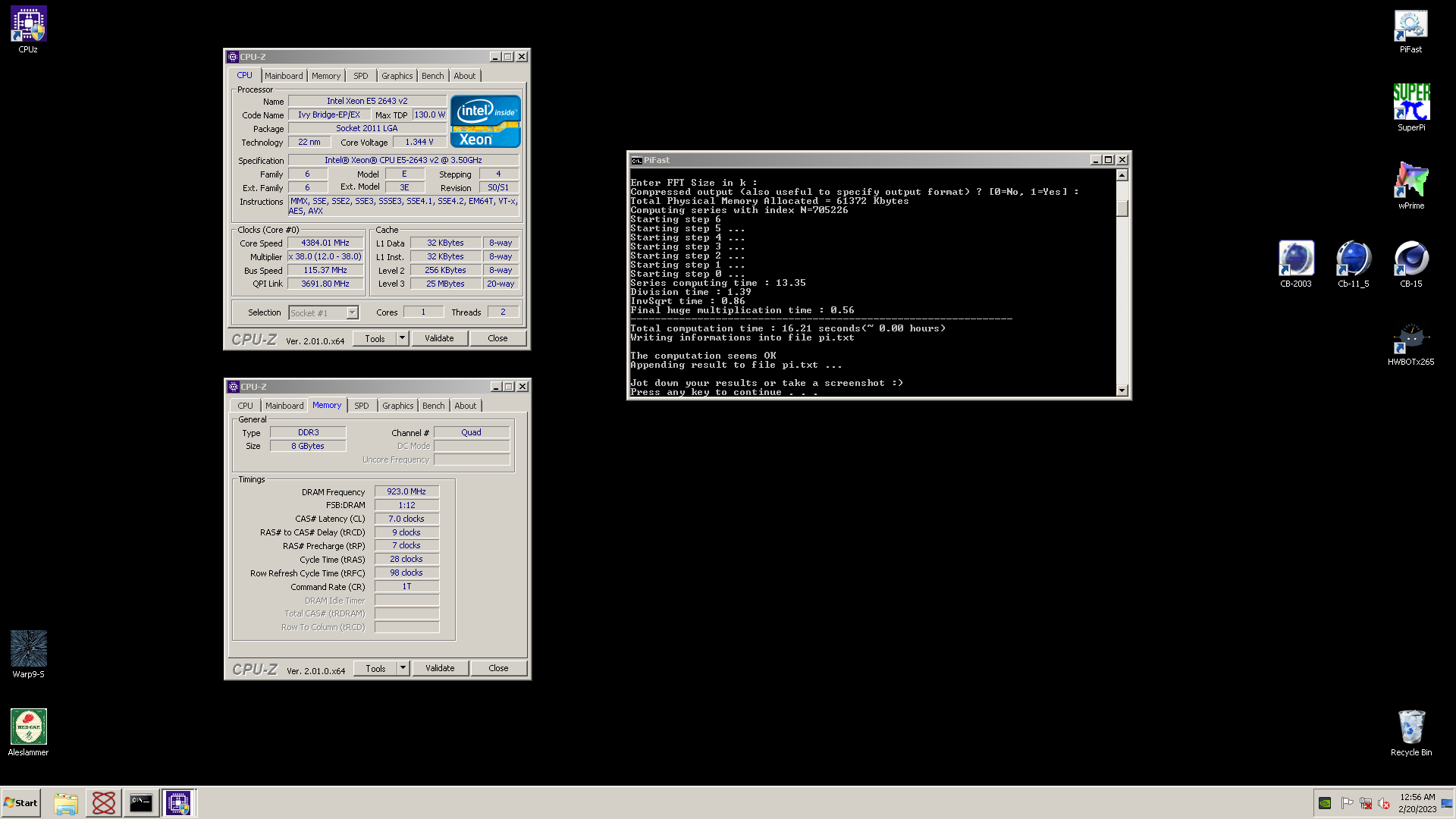1456x819 pixels.
Task: Open Memory tab in top CPU-Z window
Action: (x=326, y=76)
